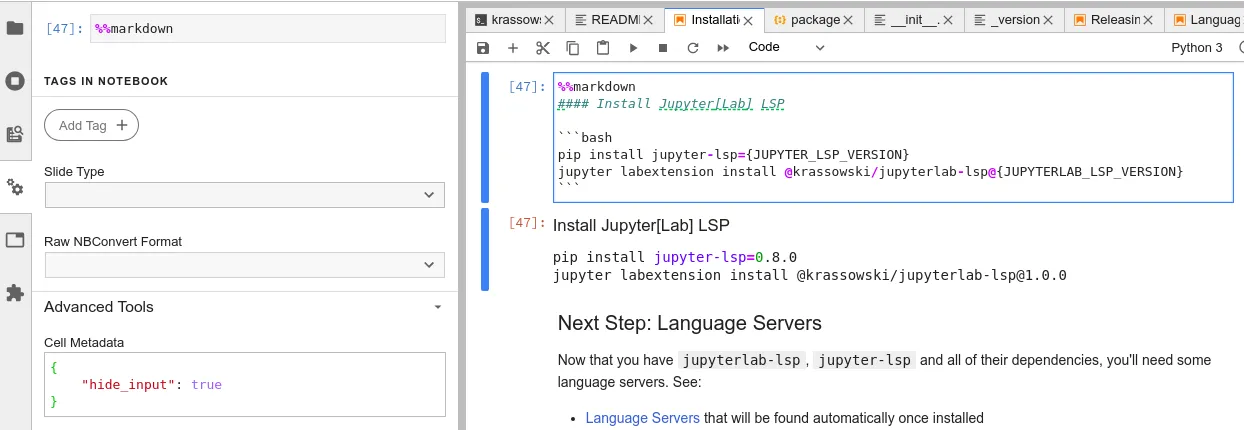The width and height of the screenshot is (1244, 430).
Task: Cut the selected cell with the scissors icon
Action: point(543,47)
